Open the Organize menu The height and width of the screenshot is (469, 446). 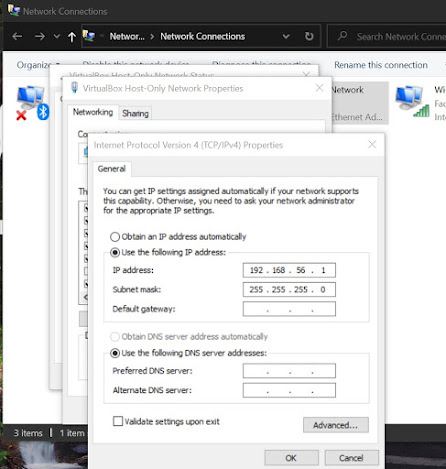[x=38, y=65]
